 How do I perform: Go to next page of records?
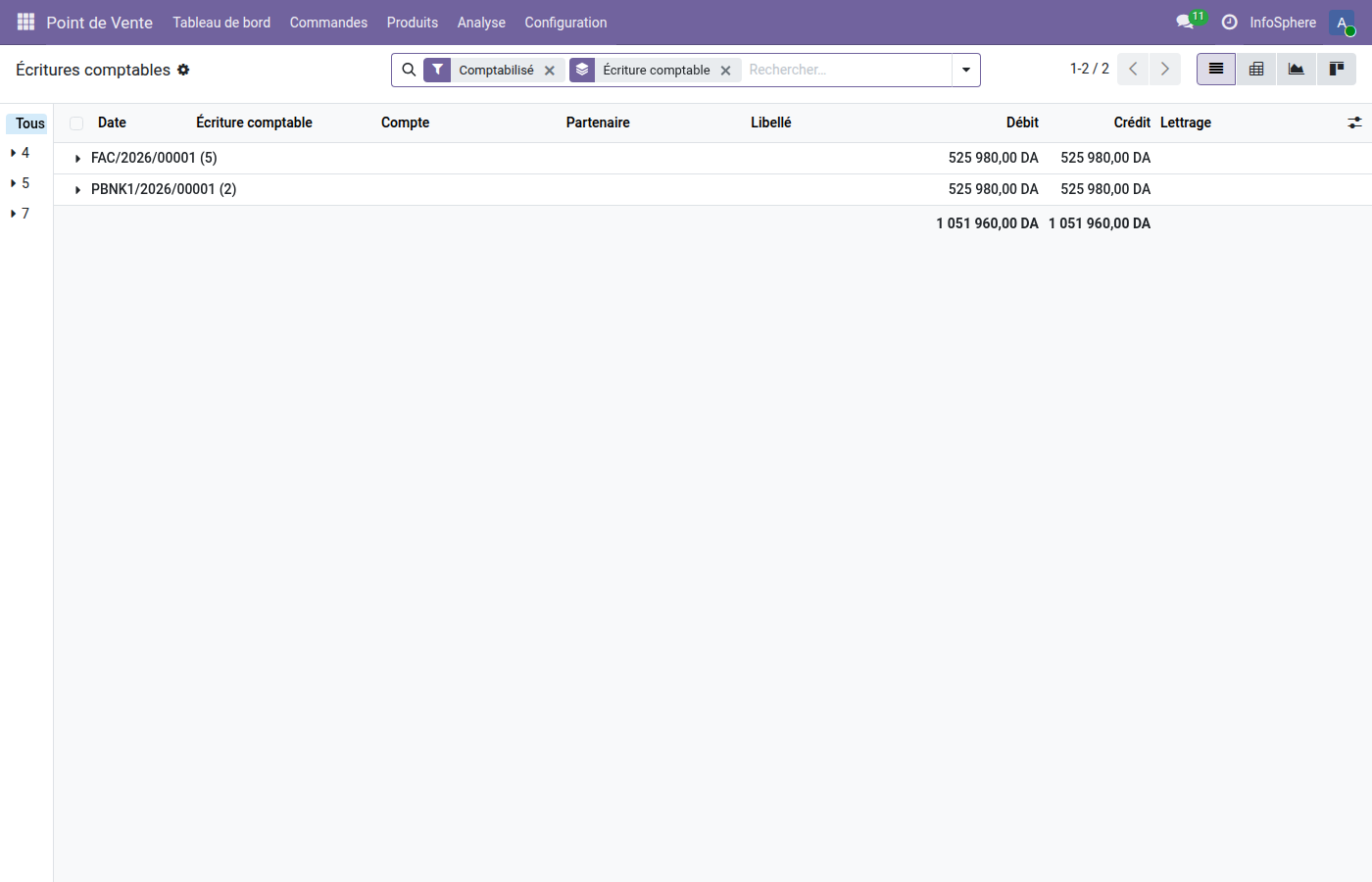click(x=1164, y=69)
